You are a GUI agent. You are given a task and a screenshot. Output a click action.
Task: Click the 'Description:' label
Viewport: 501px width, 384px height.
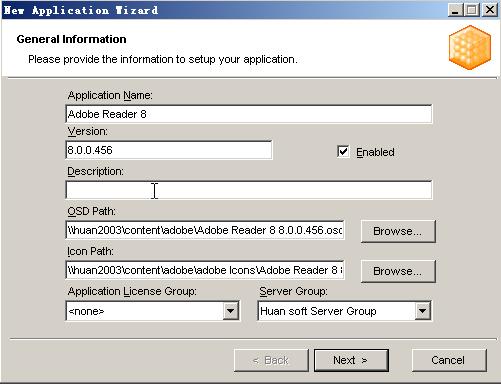[95, 171]
